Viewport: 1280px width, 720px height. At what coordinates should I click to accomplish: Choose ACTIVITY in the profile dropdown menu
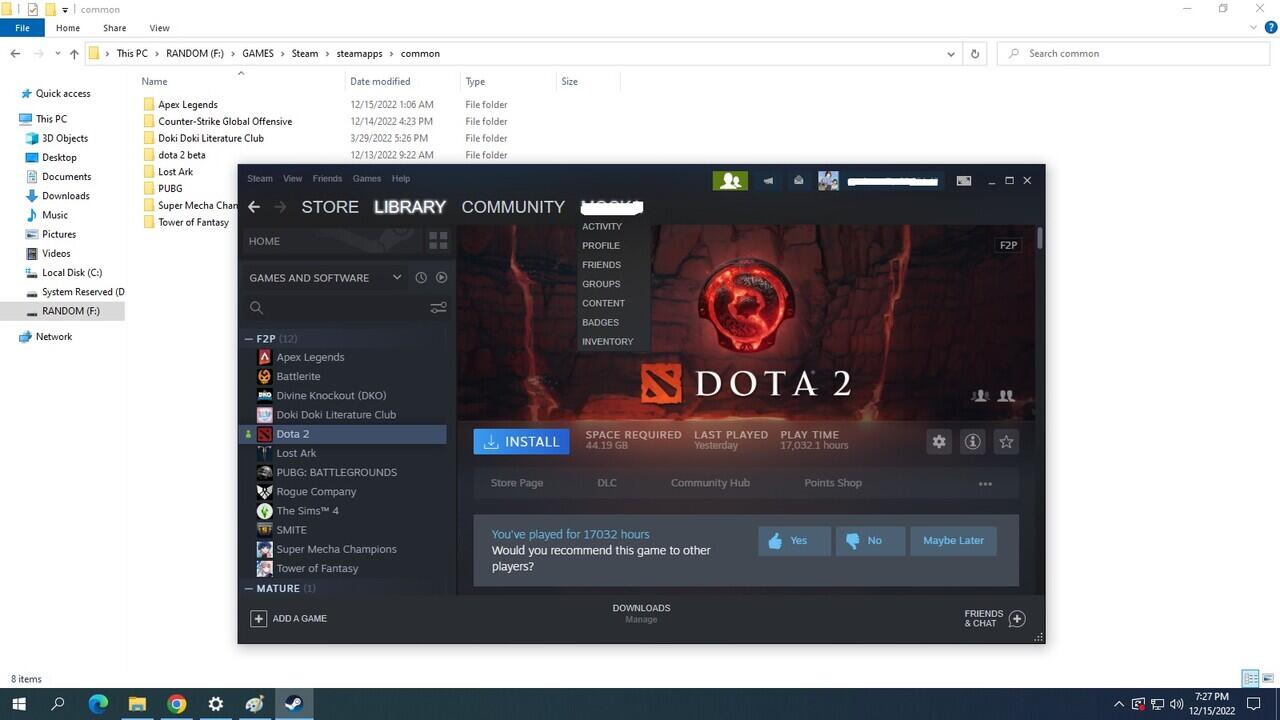(x=602, y=227)
